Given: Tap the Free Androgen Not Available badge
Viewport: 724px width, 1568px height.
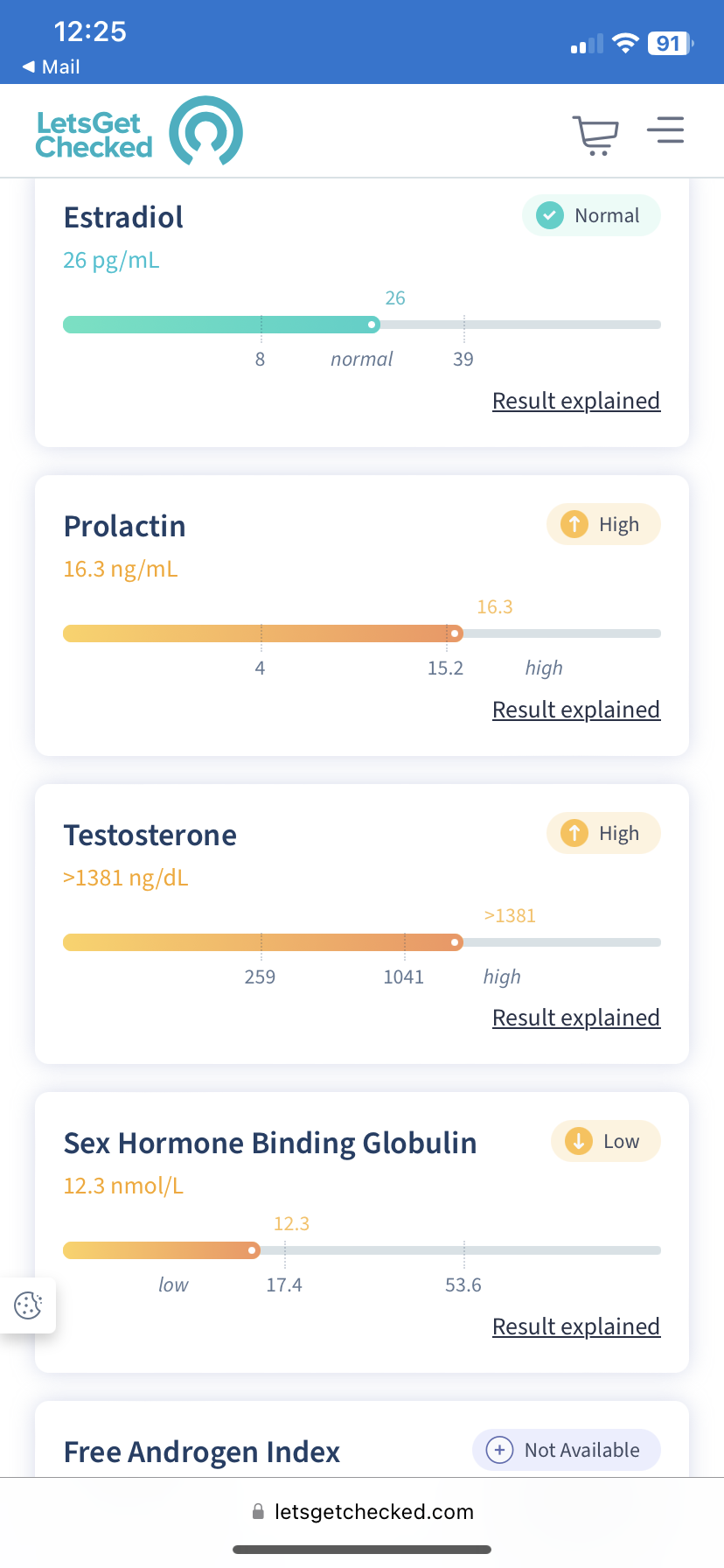Looking at the screenshot, I should (567, 1450).
